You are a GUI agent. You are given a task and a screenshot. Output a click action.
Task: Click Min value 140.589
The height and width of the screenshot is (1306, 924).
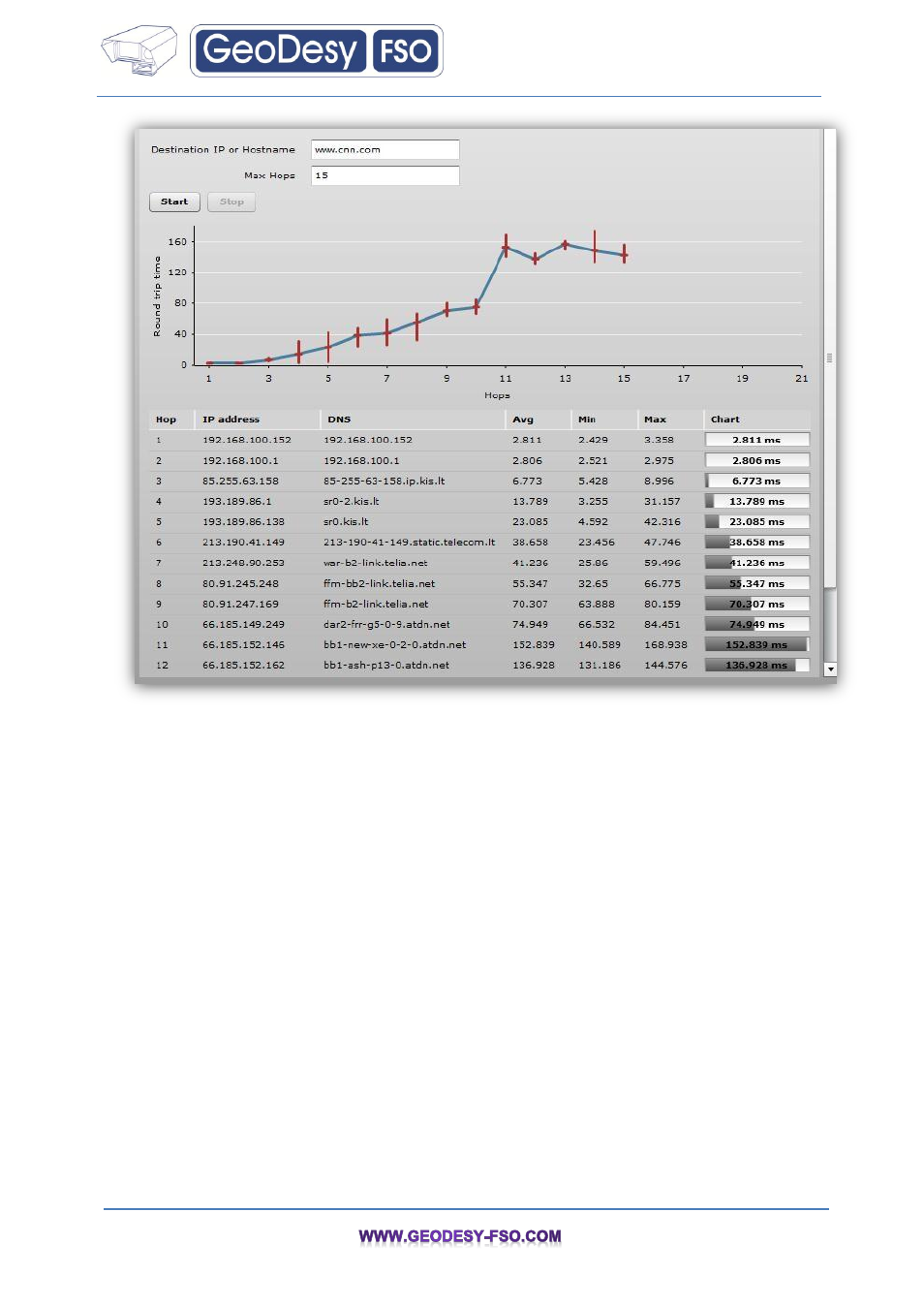[600, 645]
